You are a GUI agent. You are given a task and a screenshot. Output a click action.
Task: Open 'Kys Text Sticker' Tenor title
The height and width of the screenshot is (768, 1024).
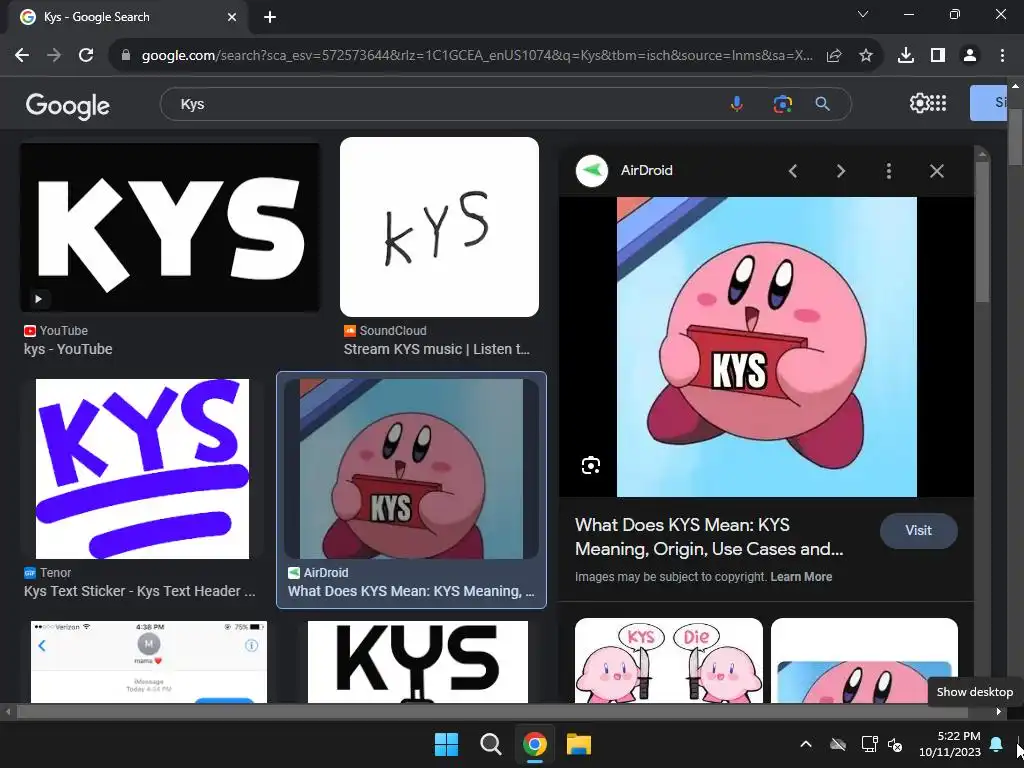coord(140,591)
